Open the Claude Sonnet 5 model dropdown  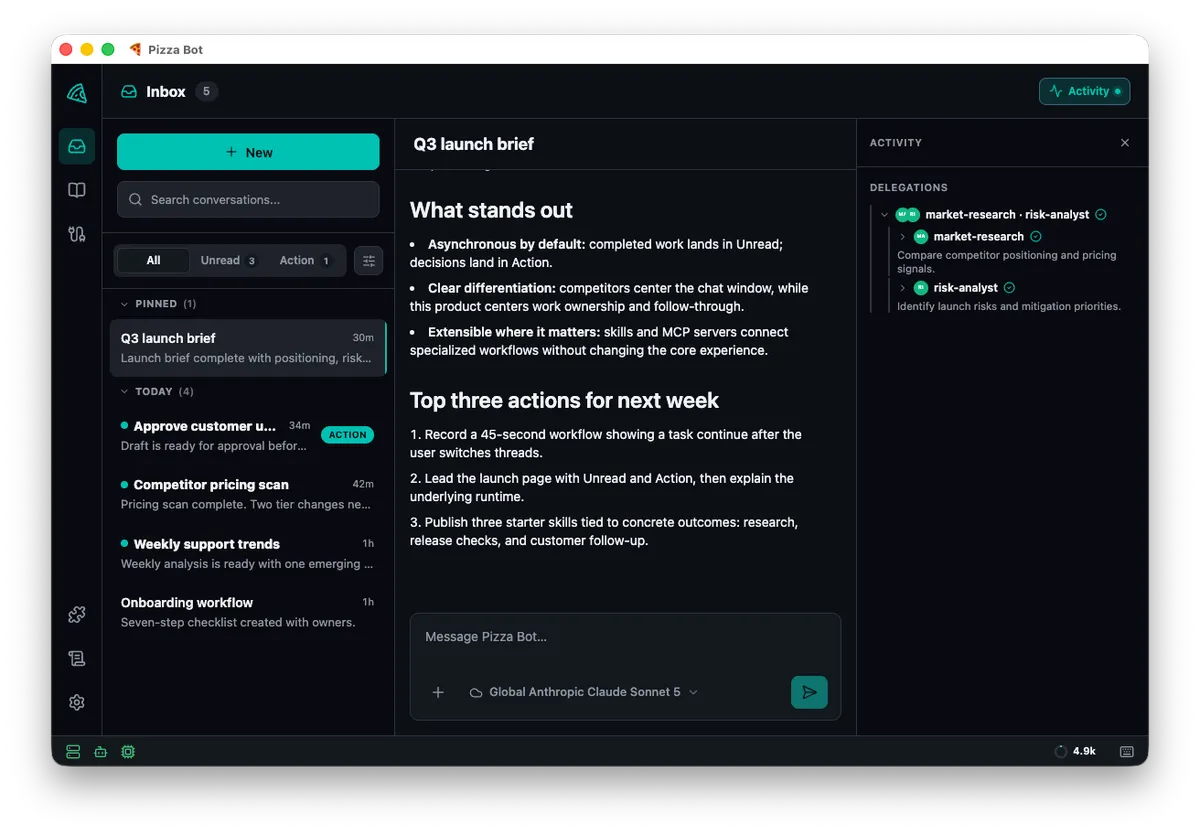coord(584,692)
